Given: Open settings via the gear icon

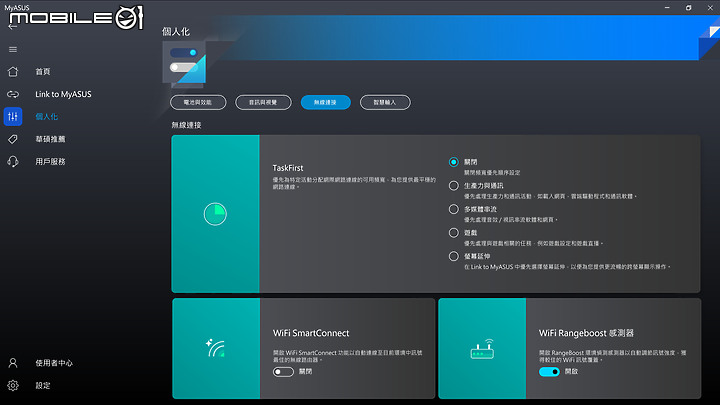Looking at the screenshot, I should click(x=13, y=385).
